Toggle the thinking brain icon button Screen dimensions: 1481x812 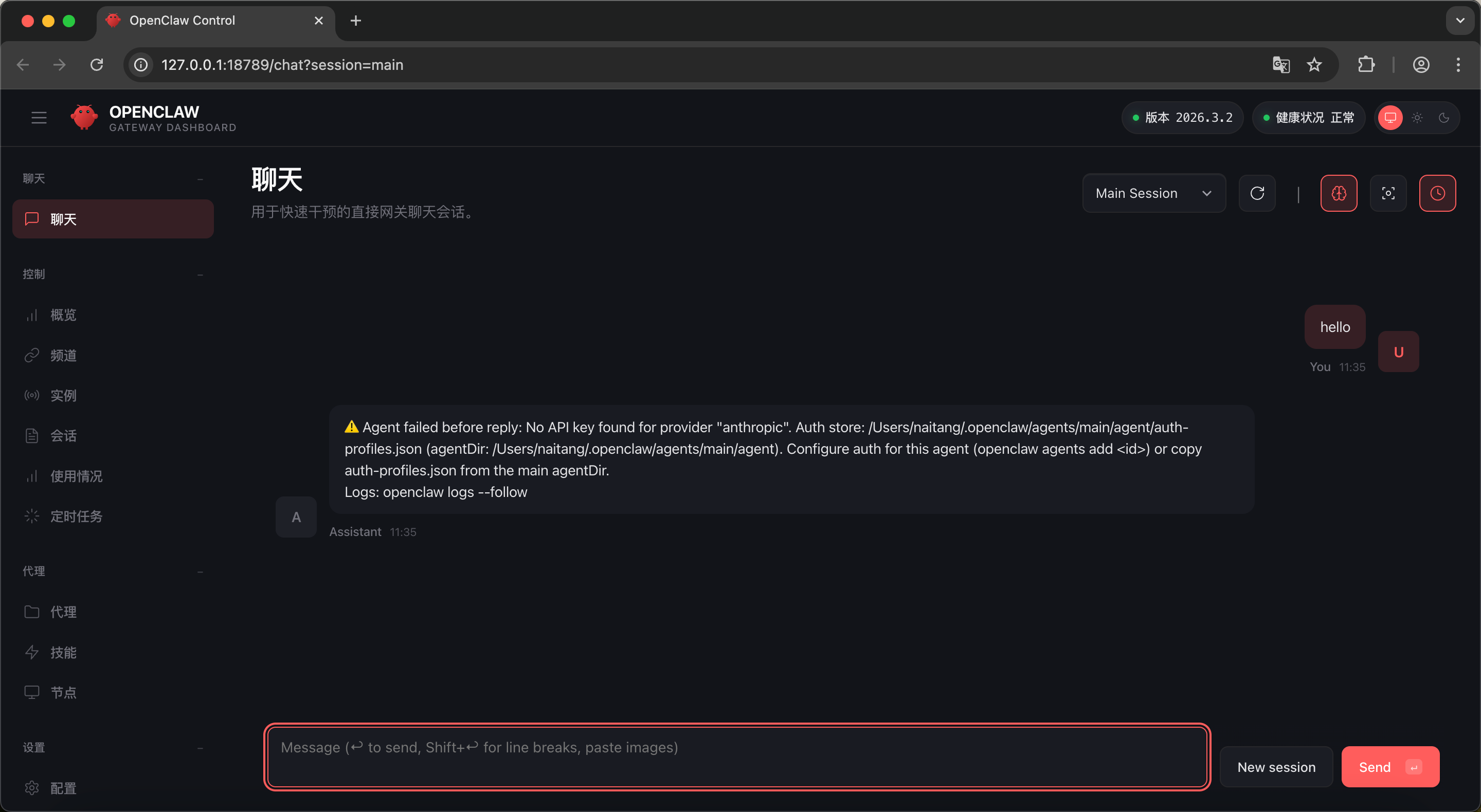[x=1339, y=193]
